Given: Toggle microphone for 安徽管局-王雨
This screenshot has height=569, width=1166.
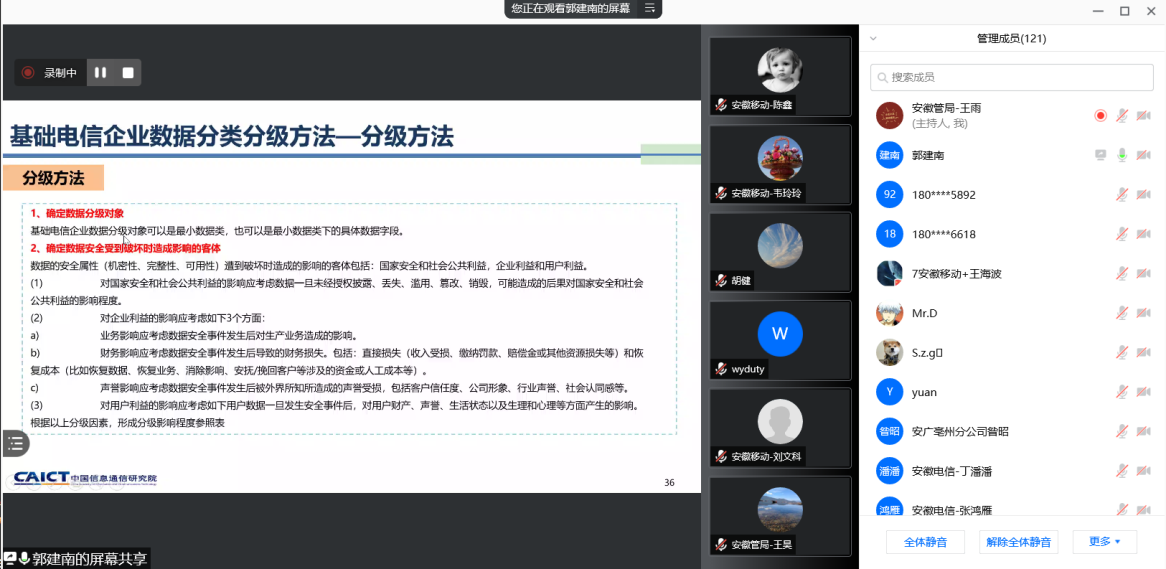Looking at the screenshot, I should pyautogui.click(x=1122, y=116).
